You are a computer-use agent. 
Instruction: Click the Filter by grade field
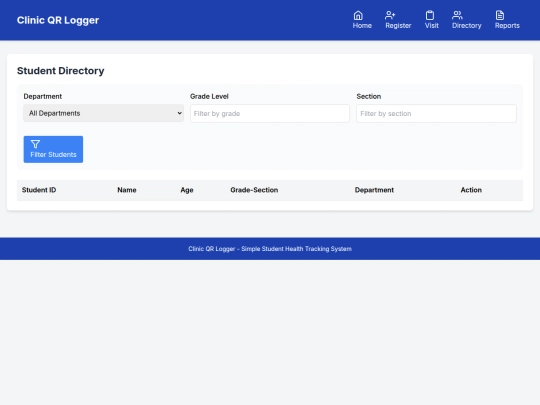tap(270, 113)
